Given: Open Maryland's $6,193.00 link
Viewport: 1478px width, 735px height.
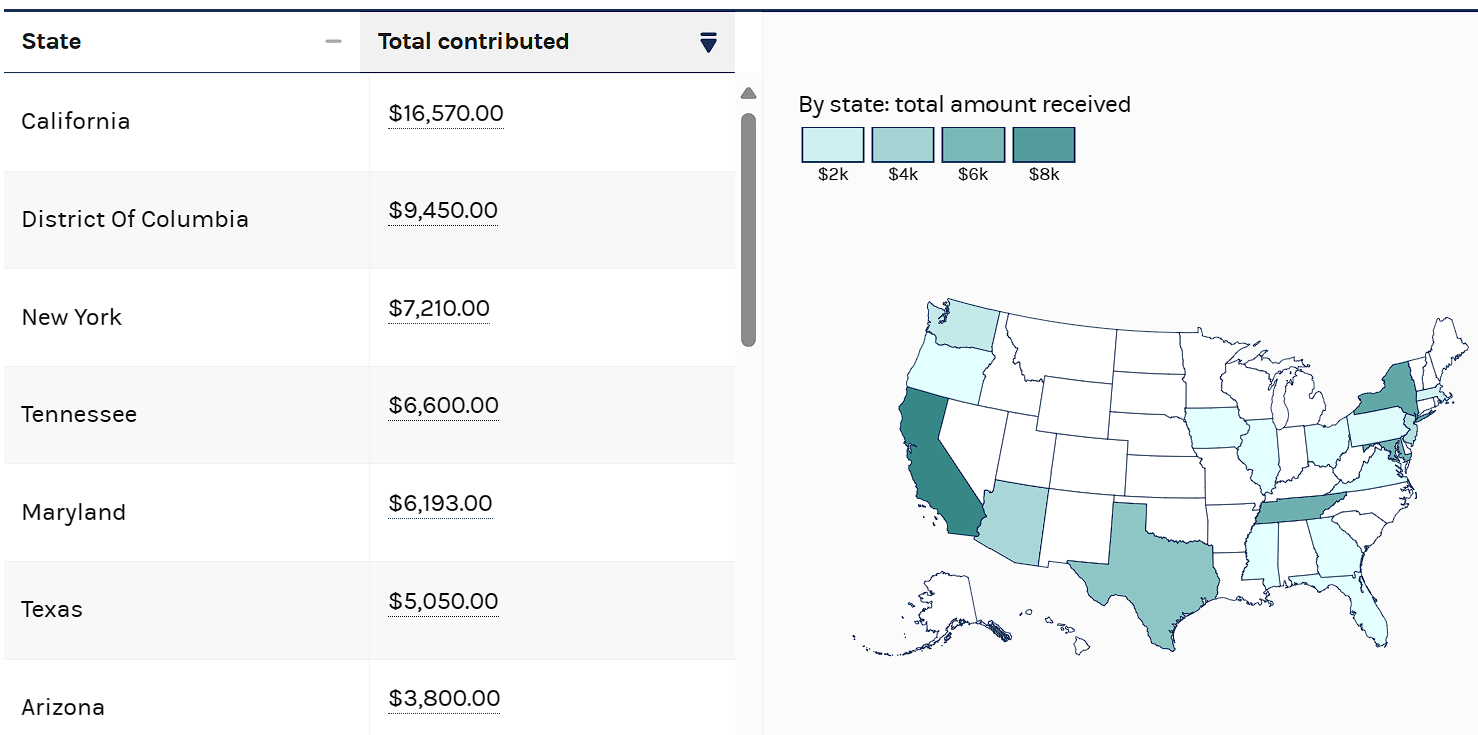Looking at the screenshot, I should tap(440, 504).
